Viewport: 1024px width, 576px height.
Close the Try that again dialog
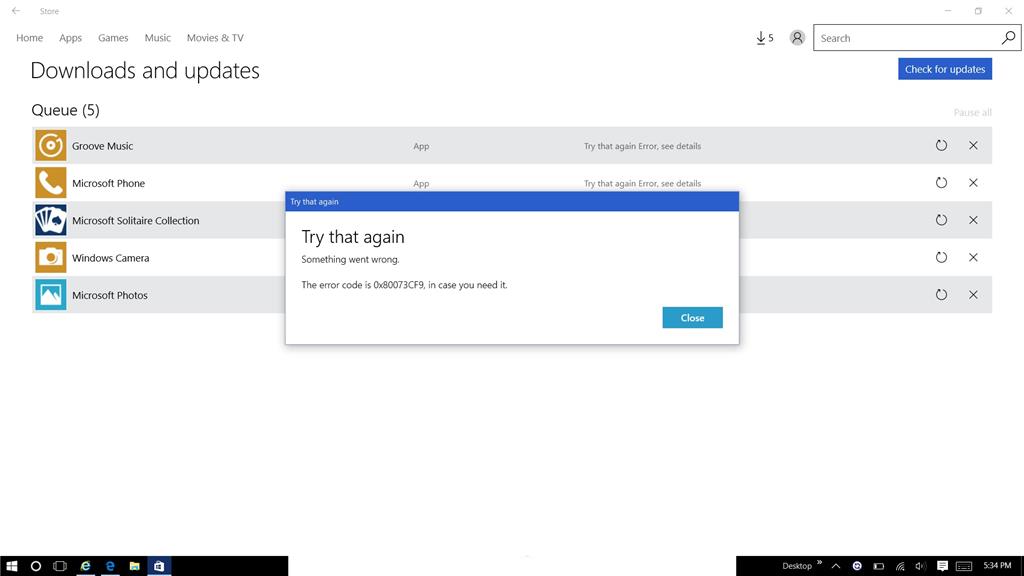pyautogui.click(x=692, y=317)
